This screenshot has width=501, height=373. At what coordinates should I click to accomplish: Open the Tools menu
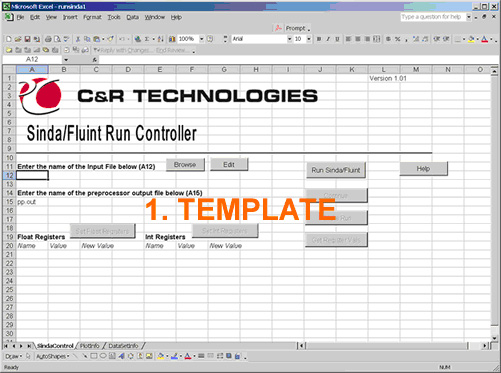[x=114, y=17]
